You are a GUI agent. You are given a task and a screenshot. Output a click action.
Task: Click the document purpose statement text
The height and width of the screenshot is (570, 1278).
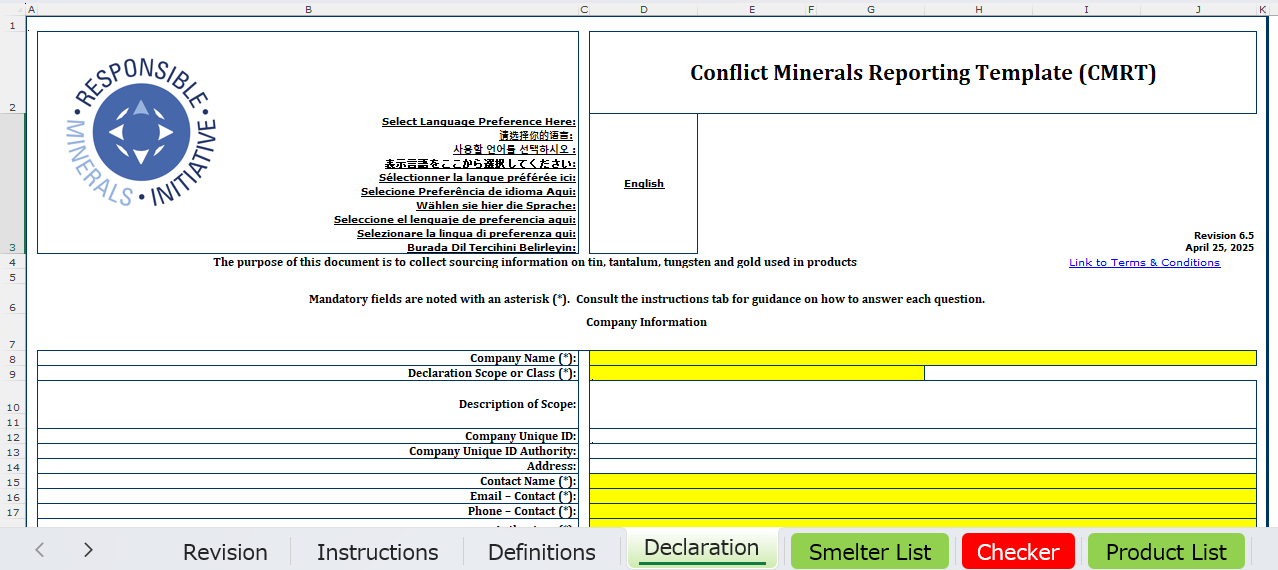point(534,262)
